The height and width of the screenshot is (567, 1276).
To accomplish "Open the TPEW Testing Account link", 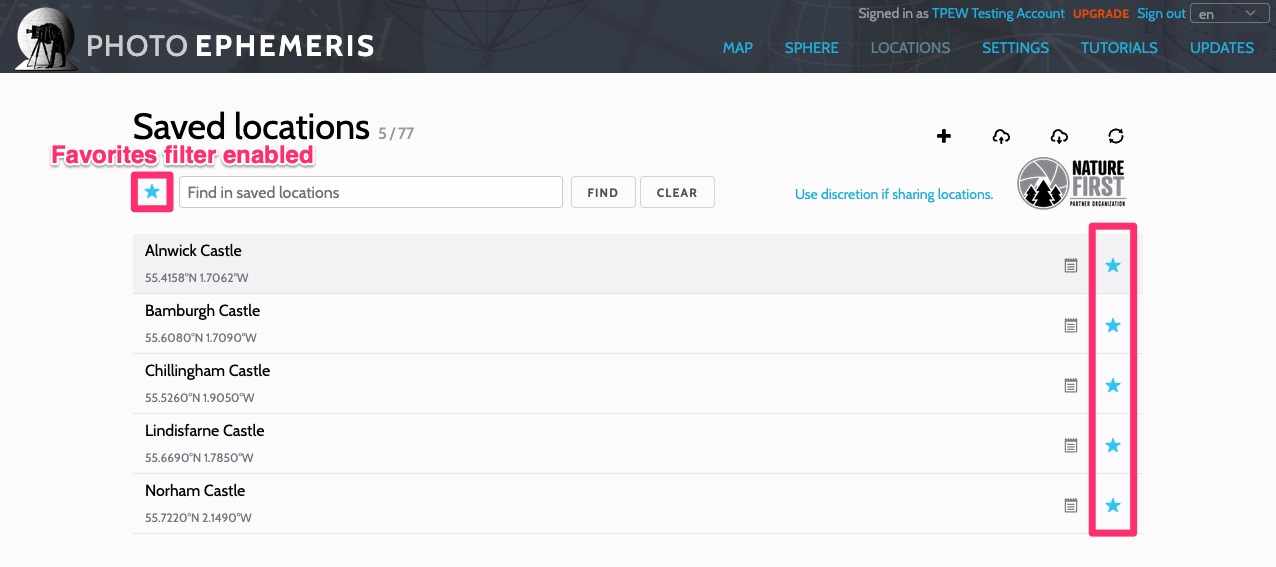I will (998, 13).
